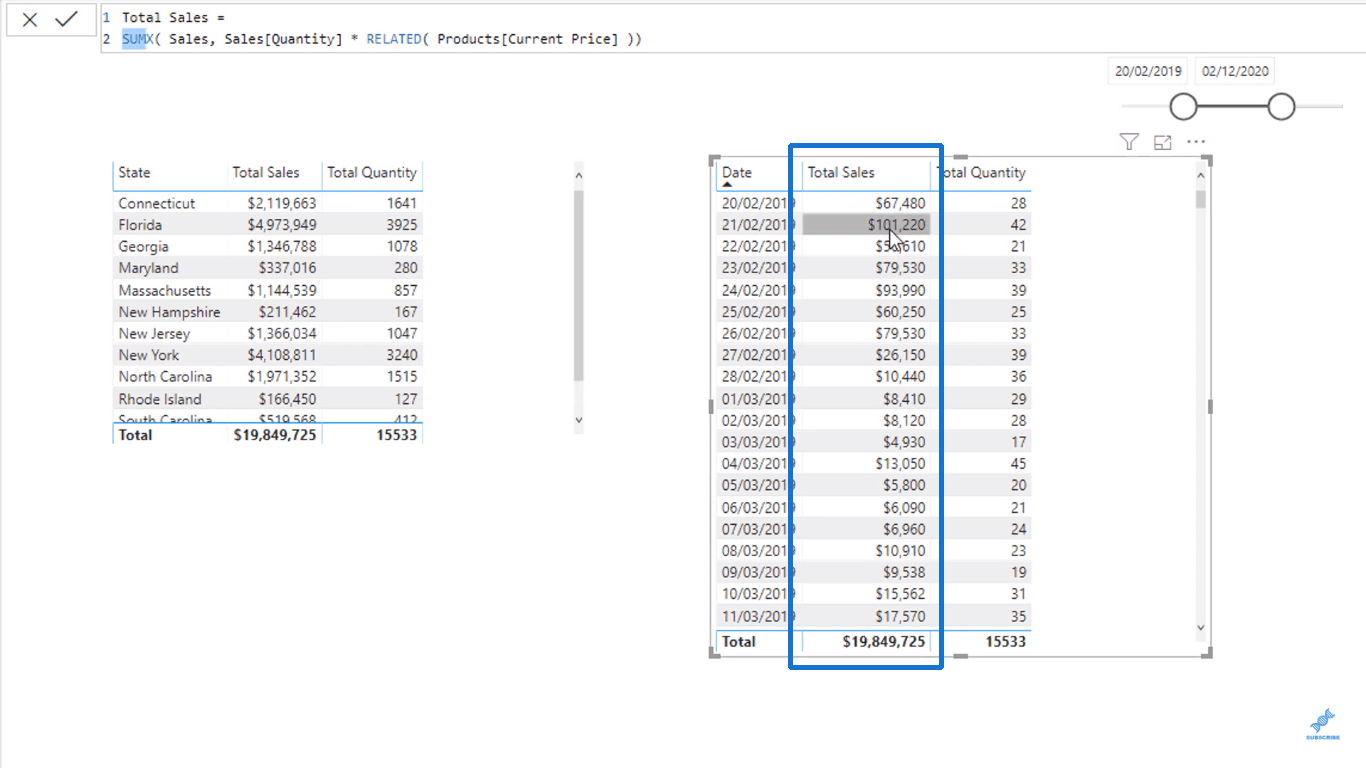Click the $15,562 sales cell

point(900,594)
